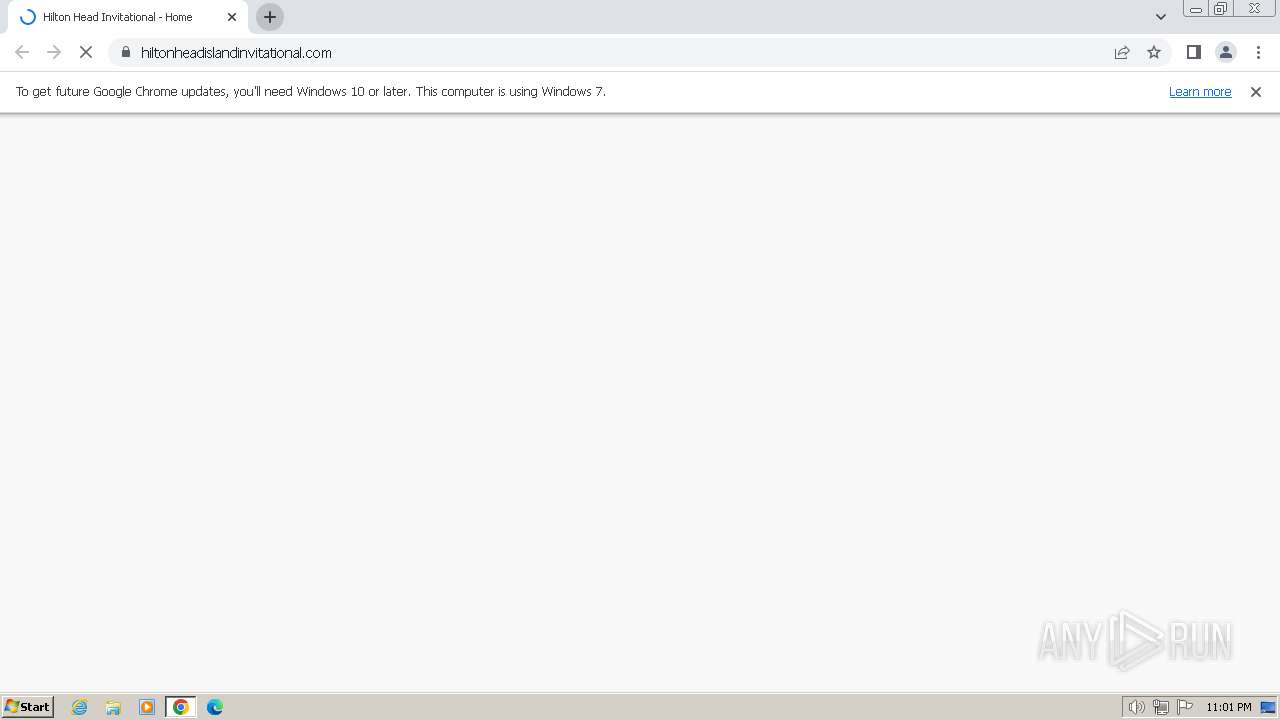1280x720 pixels.
Task: Launch Internet Explorer from taskbar
Action: (80, 707)
